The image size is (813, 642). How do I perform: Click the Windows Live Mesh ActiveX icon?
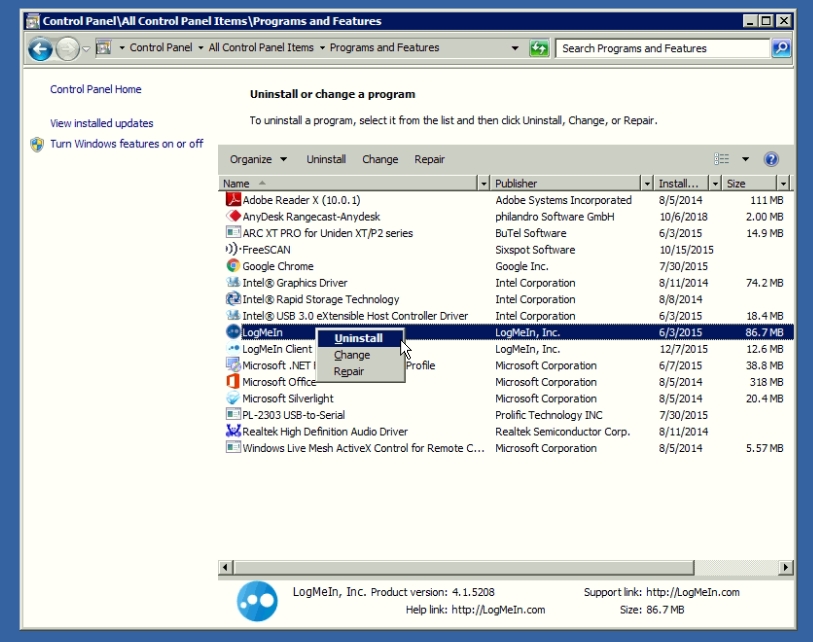[233, 448]
